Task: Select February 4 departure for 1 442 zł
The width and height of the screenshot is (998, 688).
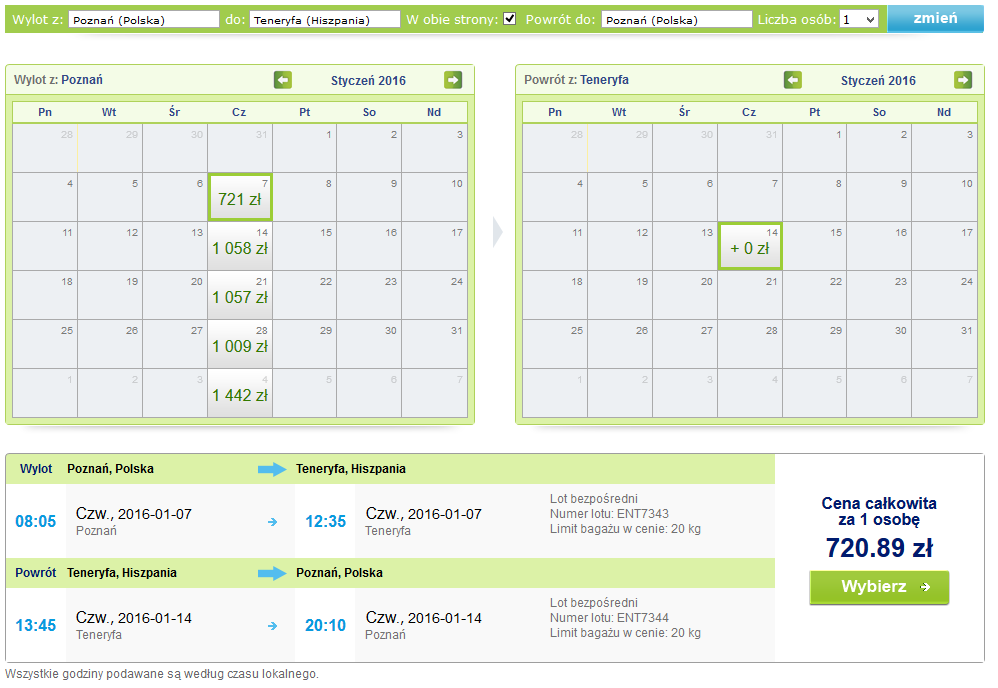Action: pos(241,393)
